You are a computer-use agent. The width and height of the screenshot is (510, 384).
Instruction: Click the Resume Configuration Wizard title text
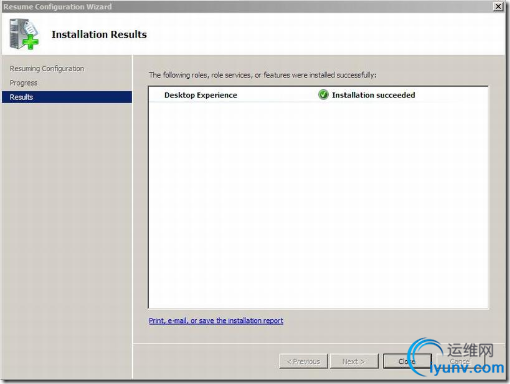(57, 7)
